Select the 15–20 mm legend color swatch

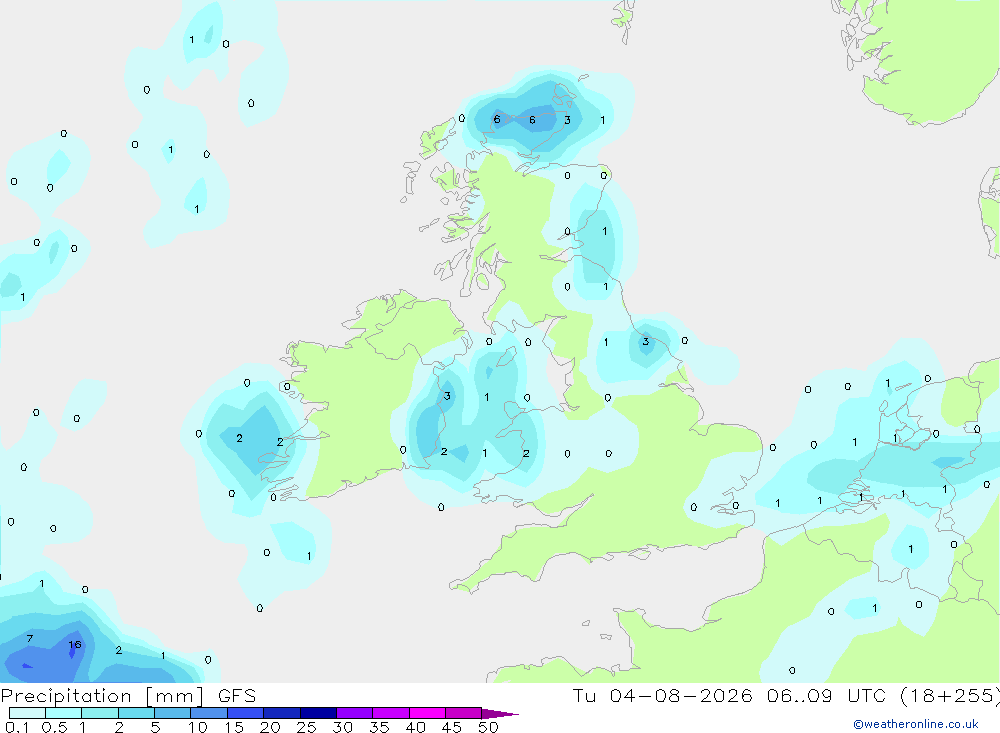tap(246, 713)
